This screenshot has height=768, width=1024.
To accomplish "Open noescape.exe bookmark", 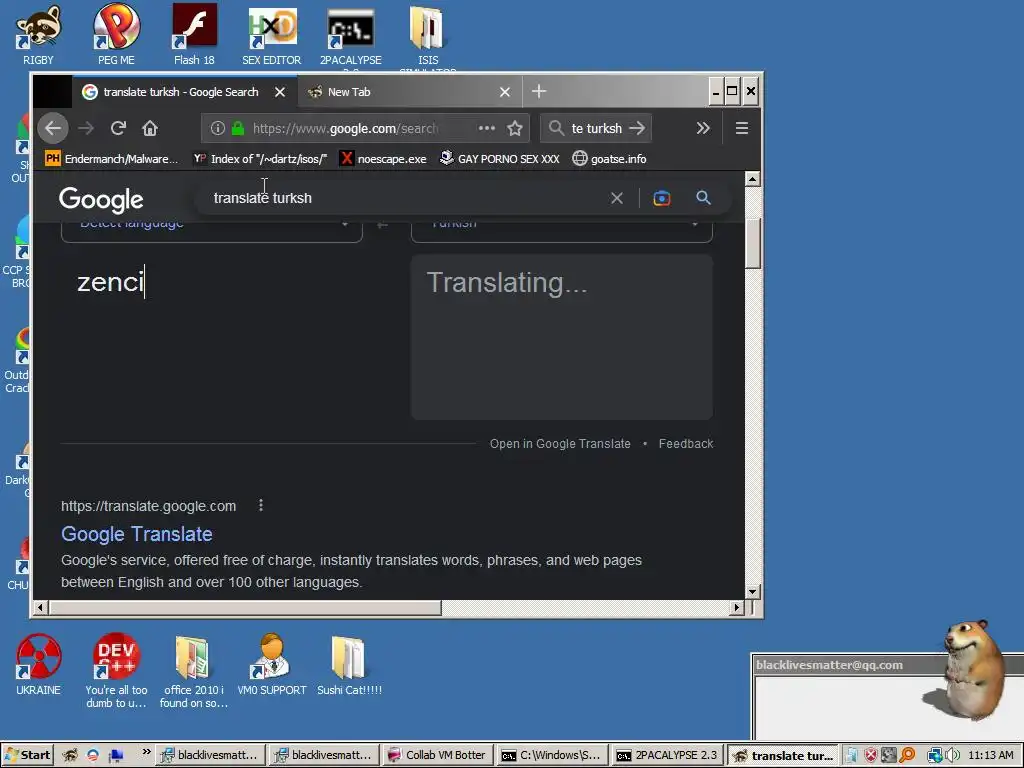I will pyautogui.click(x=383, y=159).
